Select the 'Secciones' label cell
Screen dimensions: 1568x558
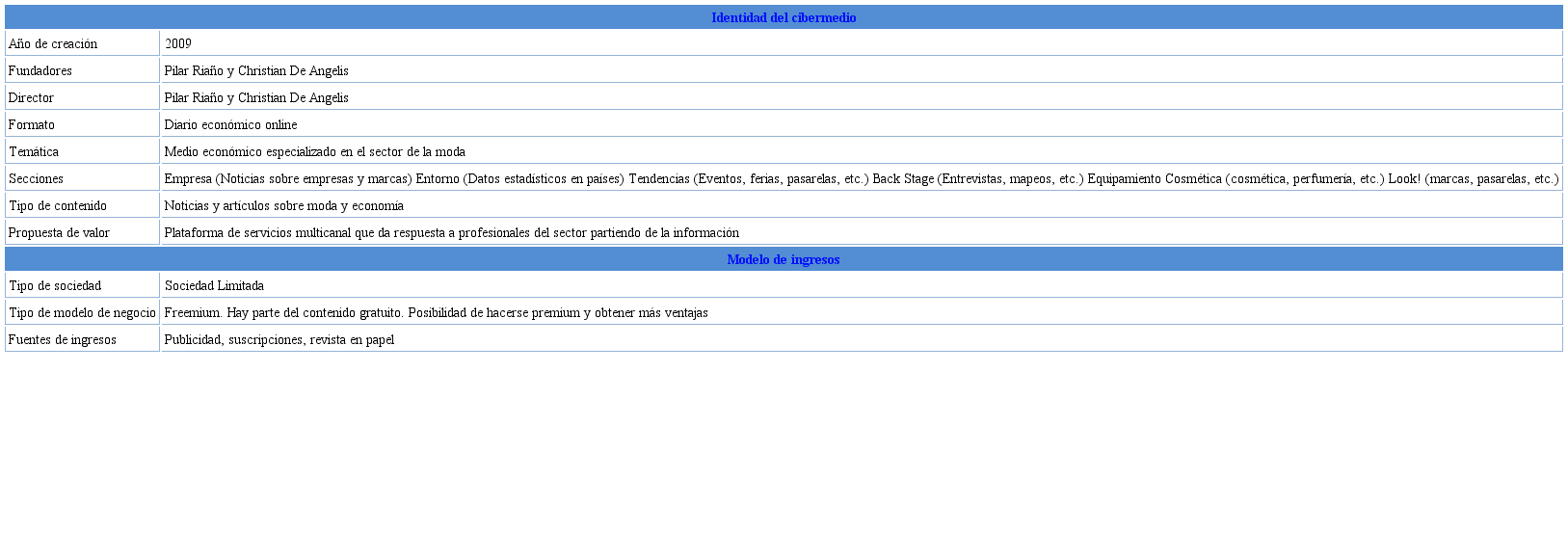click(x=37, y=178)
